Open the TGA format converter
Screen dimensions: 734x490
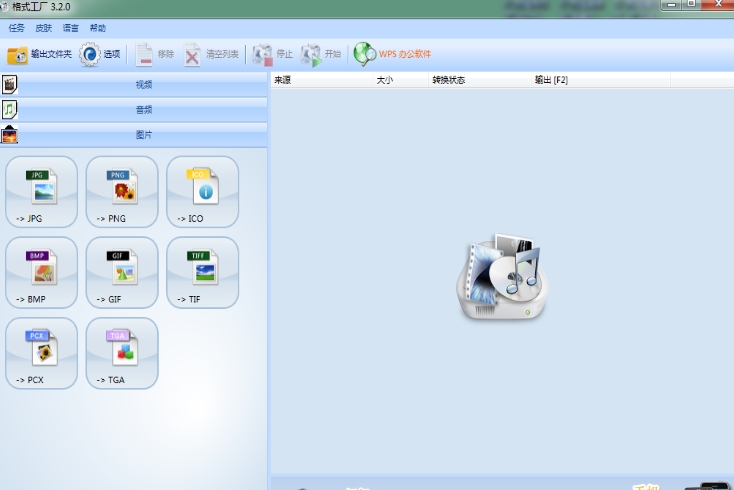coord(122,353)
